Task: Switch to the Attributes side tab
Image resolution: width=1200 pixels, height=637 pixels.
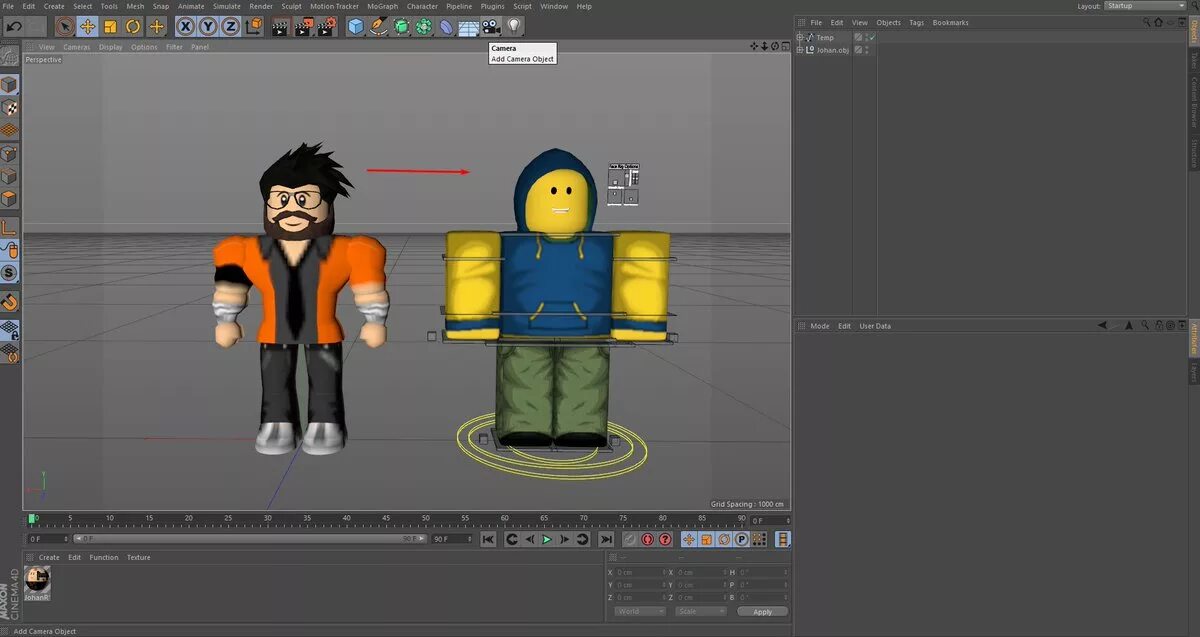Action: (1194, 339)
